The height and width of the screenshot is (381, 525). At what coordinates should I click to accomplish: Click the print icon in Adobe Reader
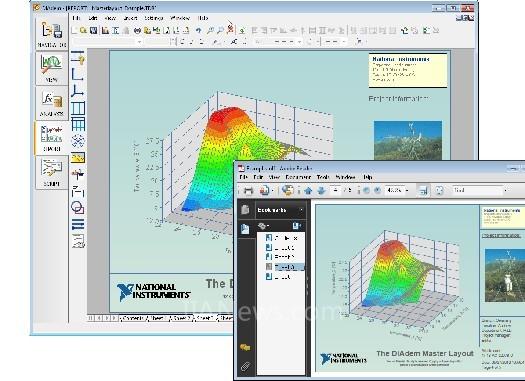pos(248,190)
